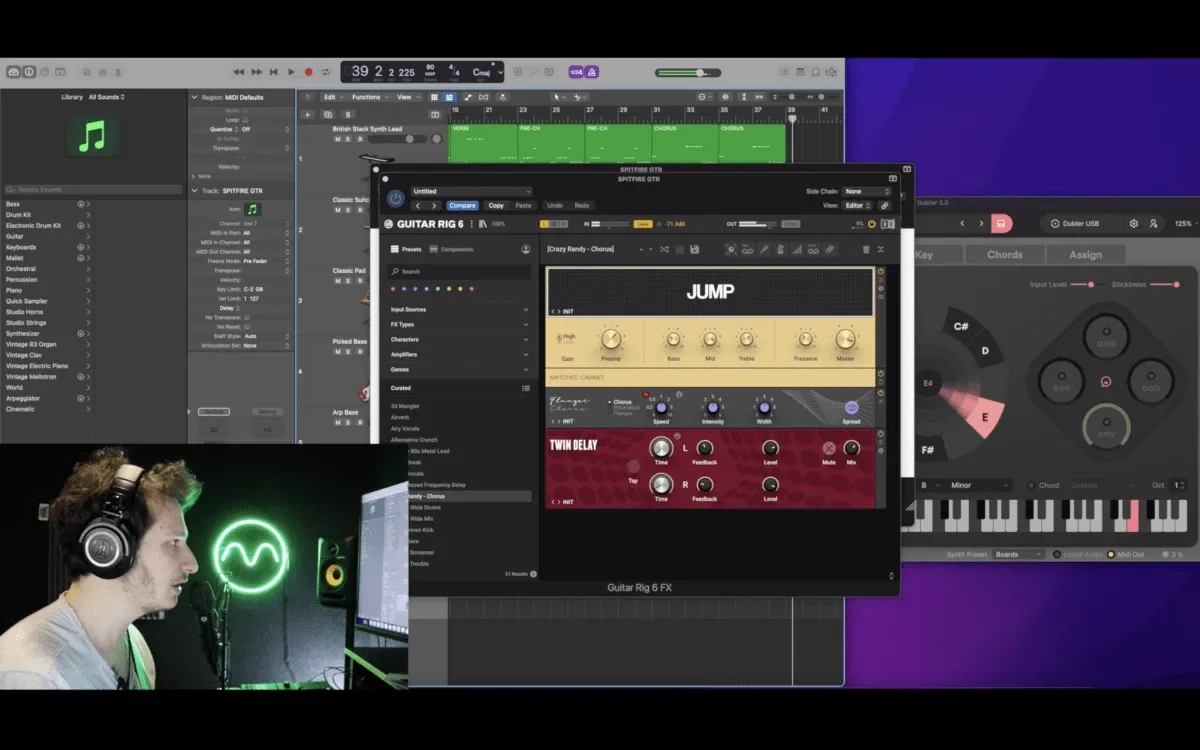Mute the British Stack Synth Lead track
1200x750 pixels.
(x=337, y=139)
